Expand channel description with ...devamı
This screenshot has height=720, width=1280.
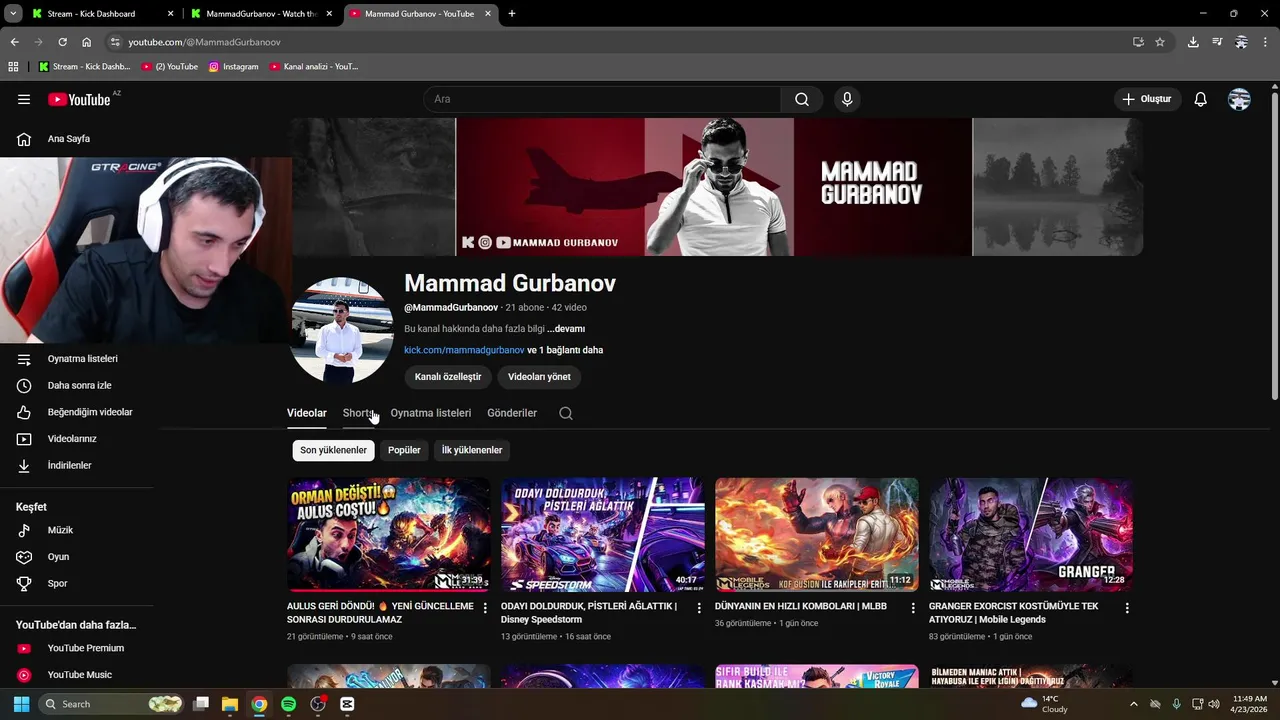(x=566, y=329)
